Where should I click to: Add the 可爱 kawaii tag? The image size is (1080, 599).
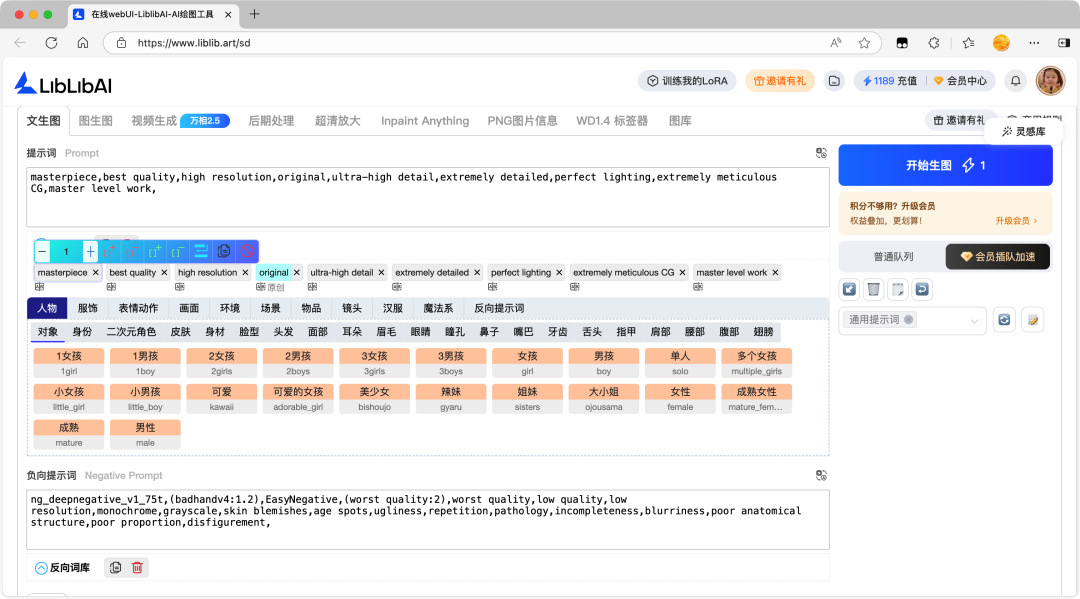pyautogui.click(x=222, y=399)
